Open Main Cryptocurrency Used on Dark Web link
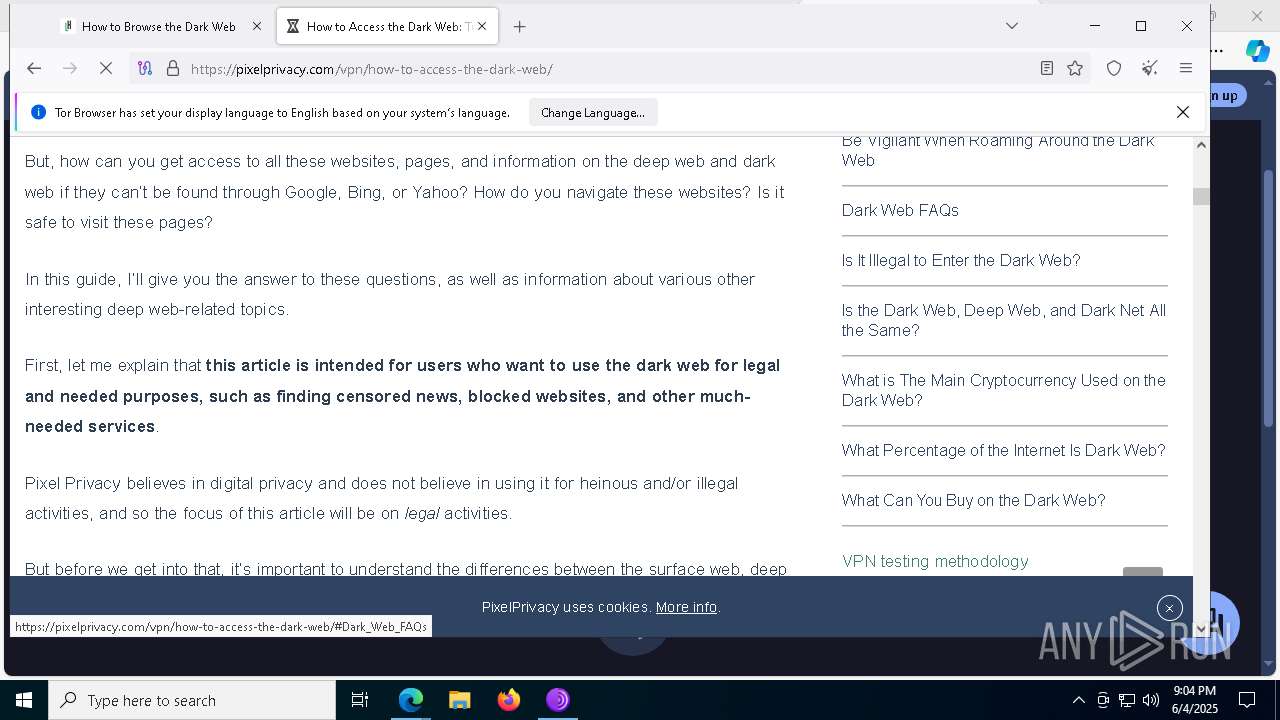The image size is (1280, 720). coord(1004,390)
